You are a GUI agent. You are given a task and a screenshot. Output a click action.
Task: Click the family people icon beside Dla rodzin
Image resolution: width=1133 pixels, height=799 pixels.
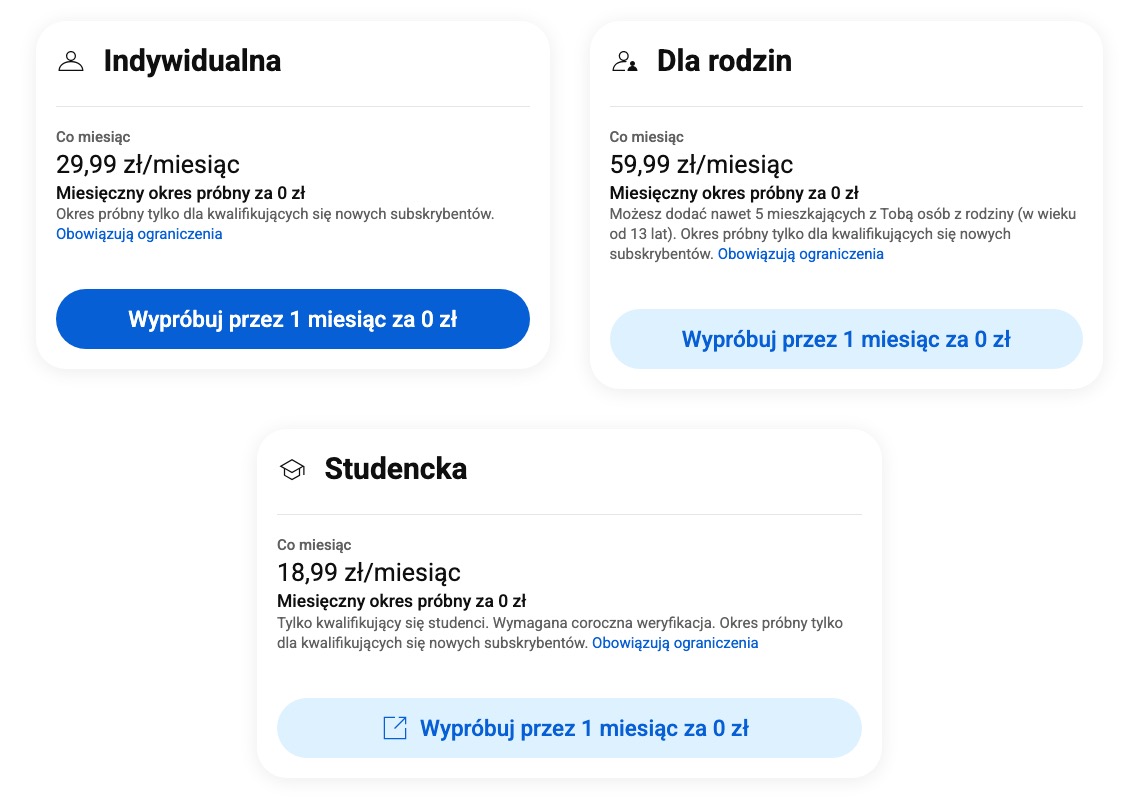(624, 61)
